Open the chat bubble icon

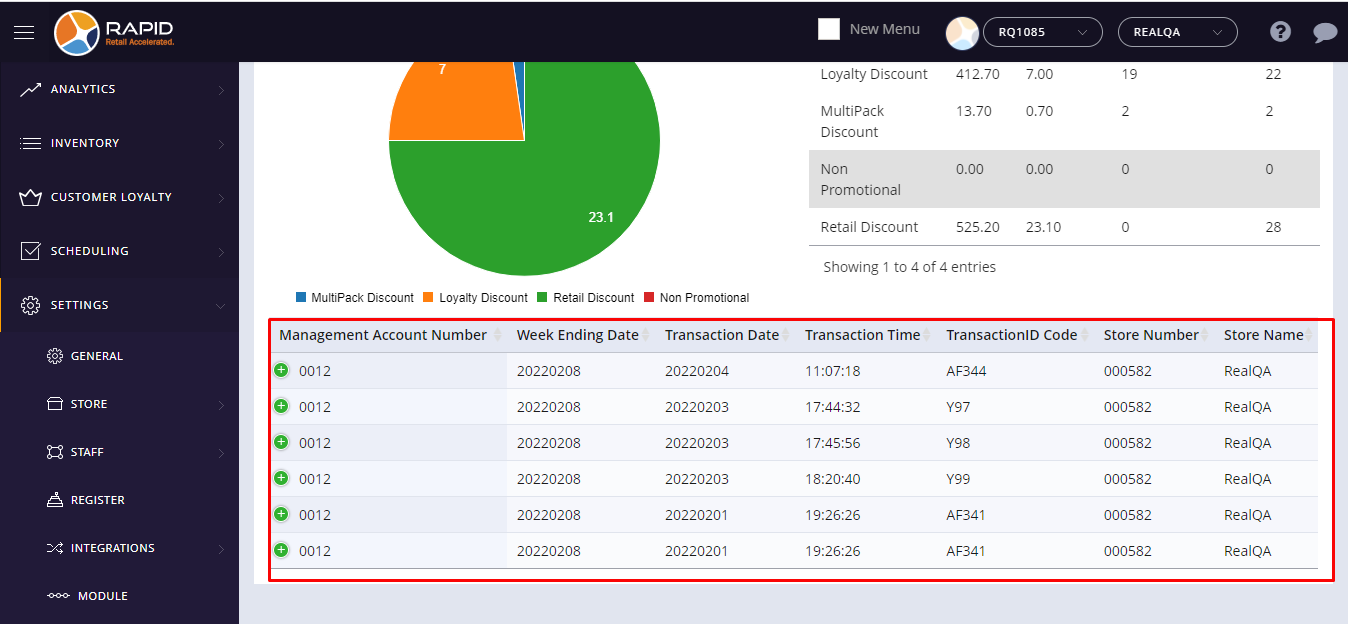(x=1325, y=32)
